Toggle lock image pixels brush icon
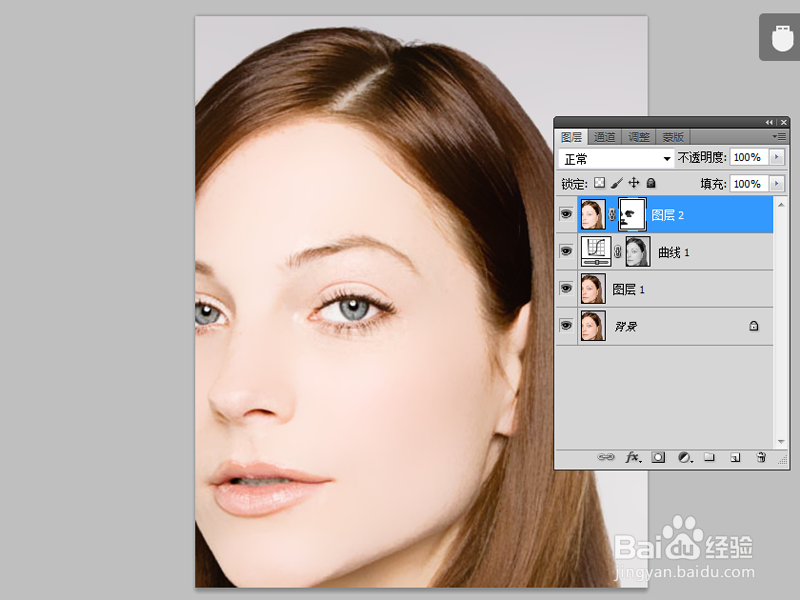Viewport: 800px width, 600px height. [x=617, y=183]
